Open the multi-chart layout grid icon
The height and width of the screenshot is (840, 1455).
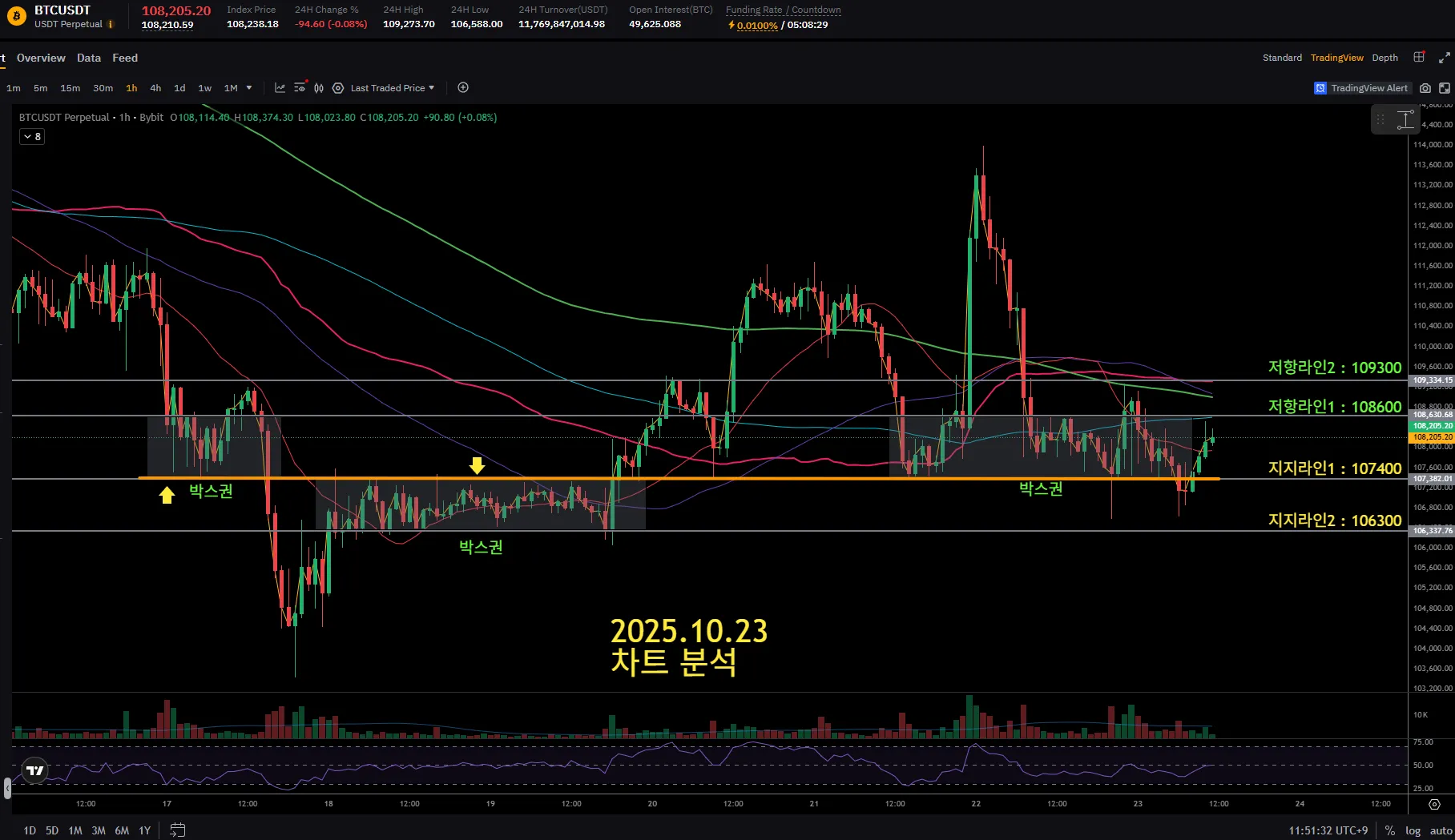(x=1419, y=58)
